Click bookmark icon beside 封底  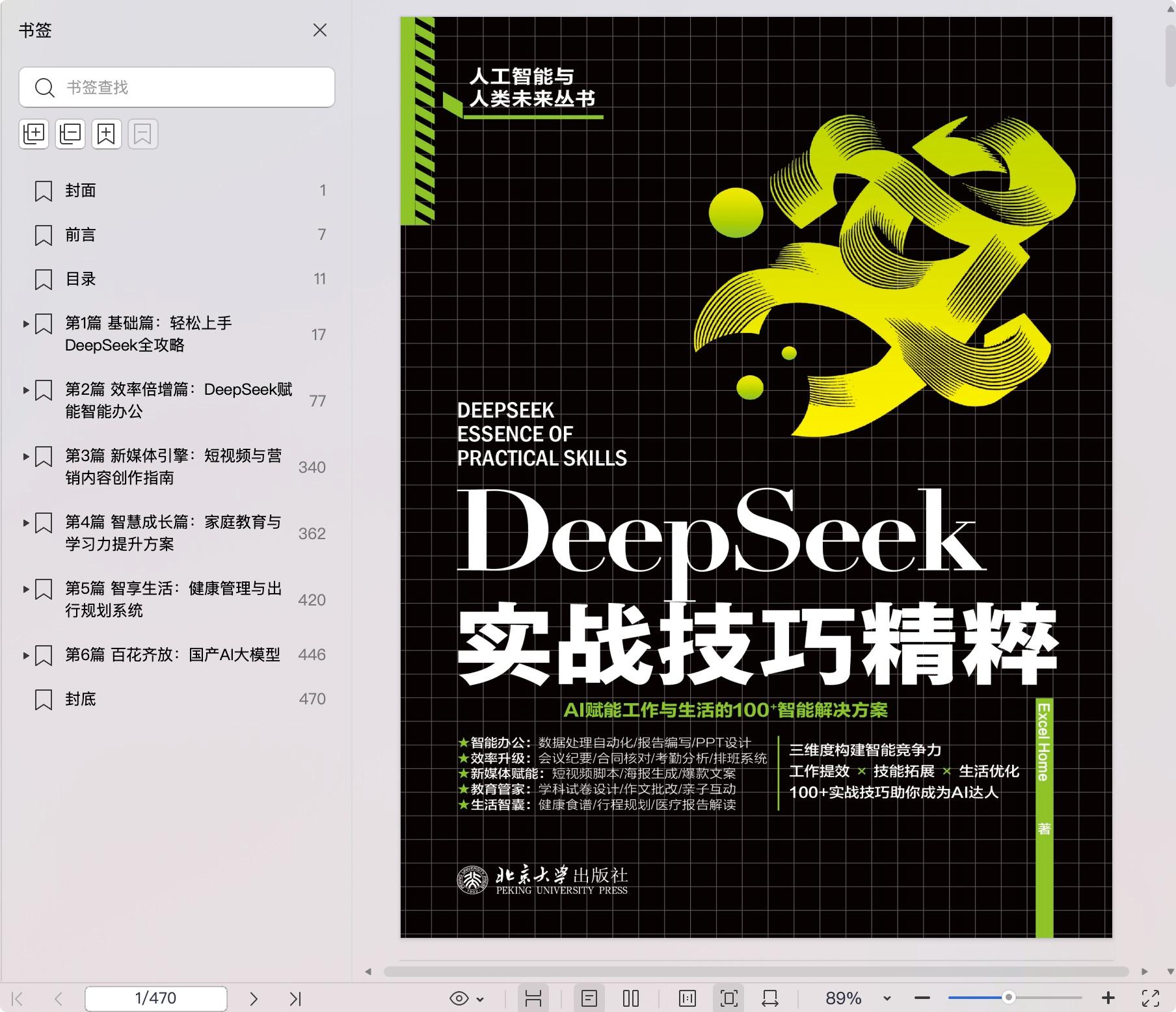(44, 699)
